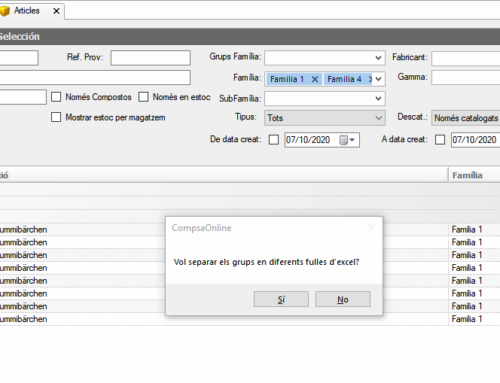Click the Sí button in the dialog

pos(281,299)
